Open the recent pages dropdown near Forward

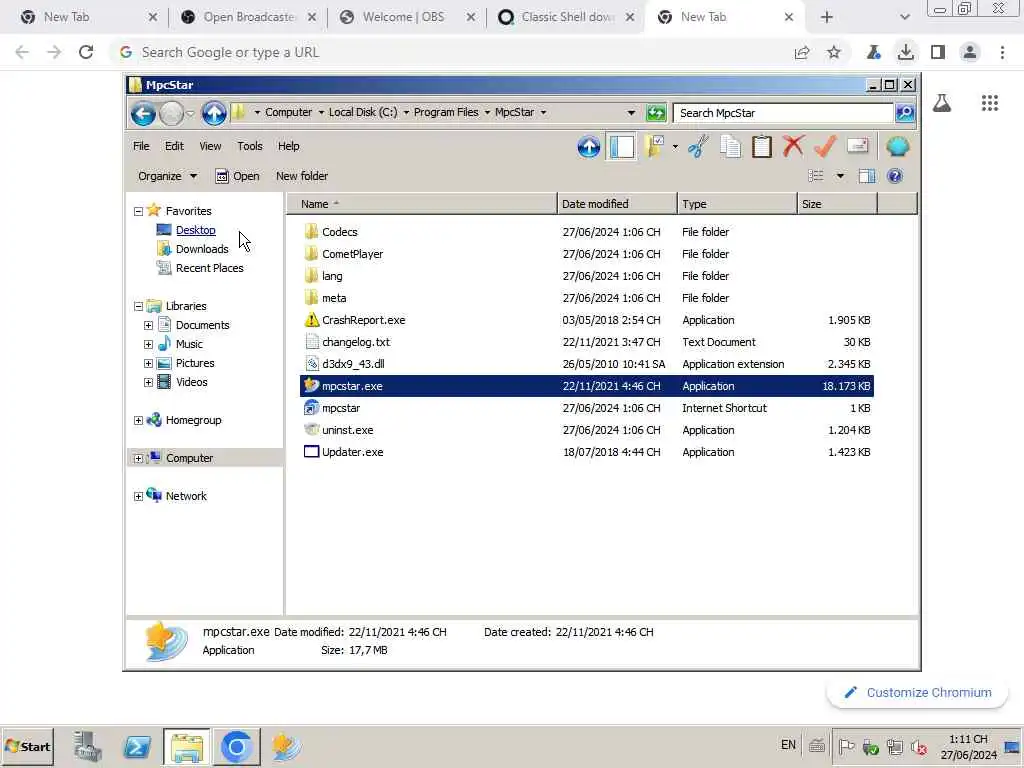[190, 114]
